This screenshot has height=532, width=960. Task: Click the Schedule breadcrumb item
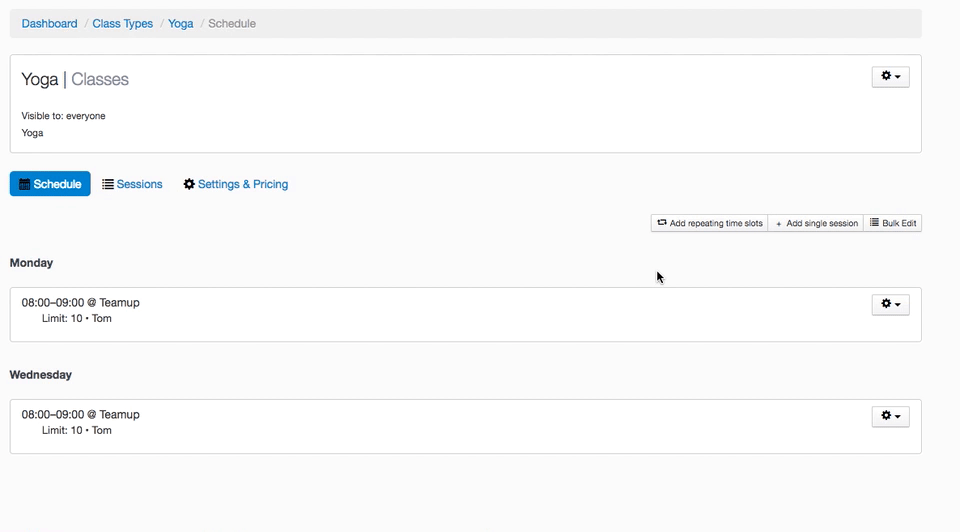click(x=232, y=24)
